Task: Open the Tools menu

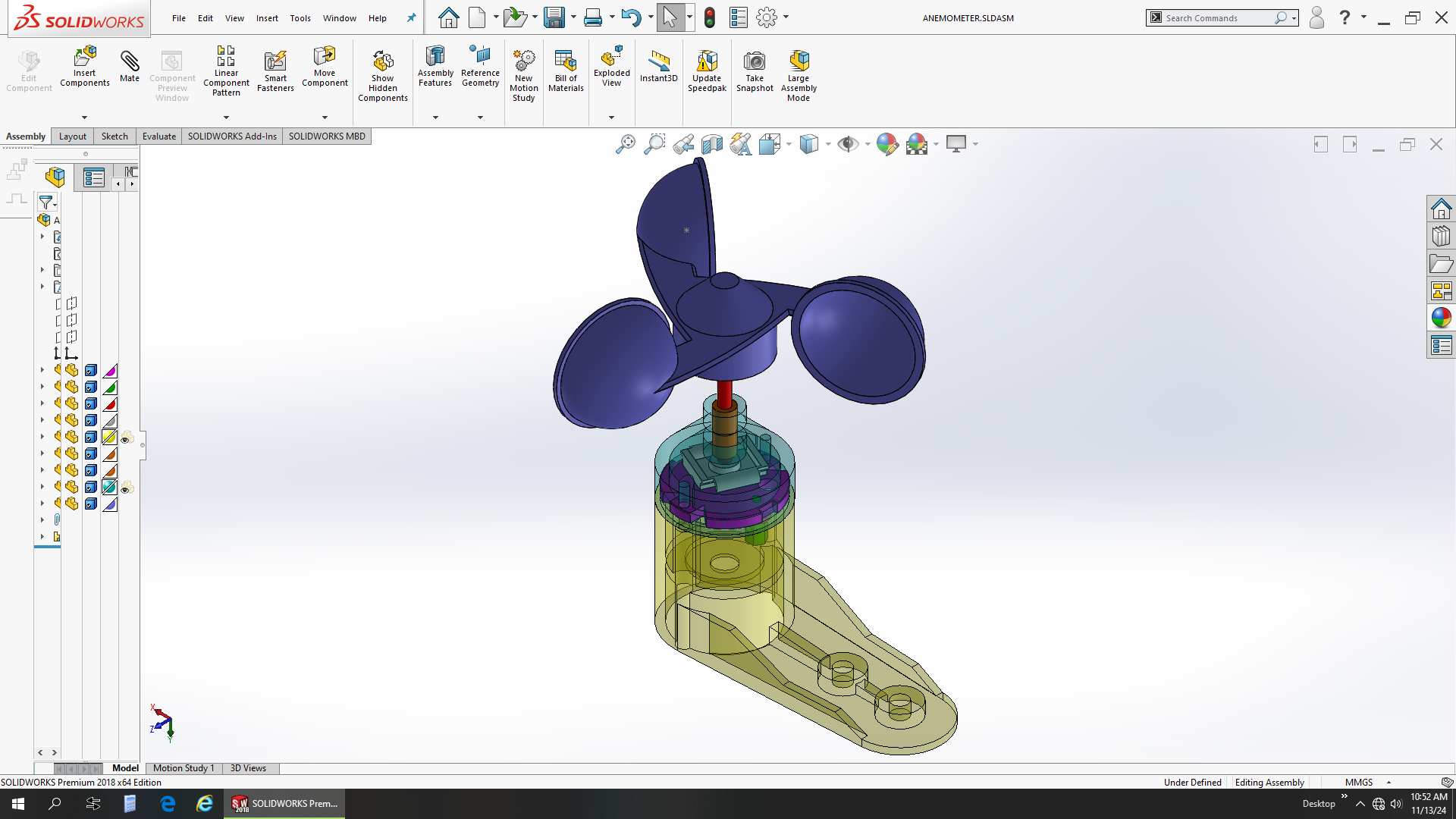Action: (300, 18)
